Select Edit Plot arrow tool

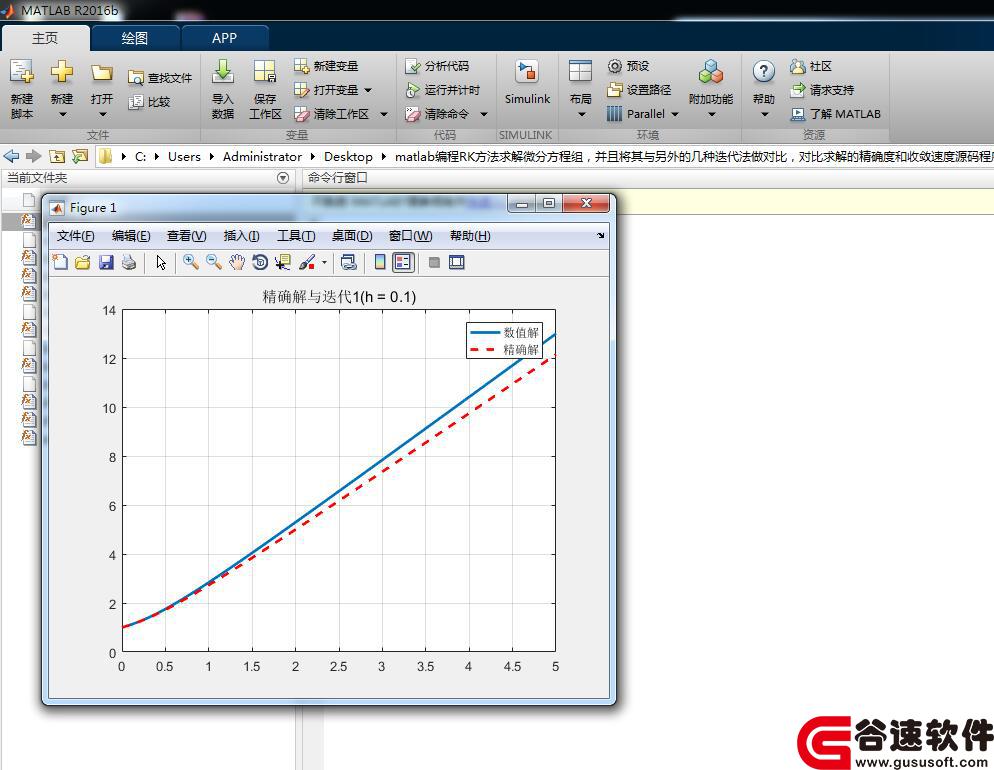pos(161,262)
